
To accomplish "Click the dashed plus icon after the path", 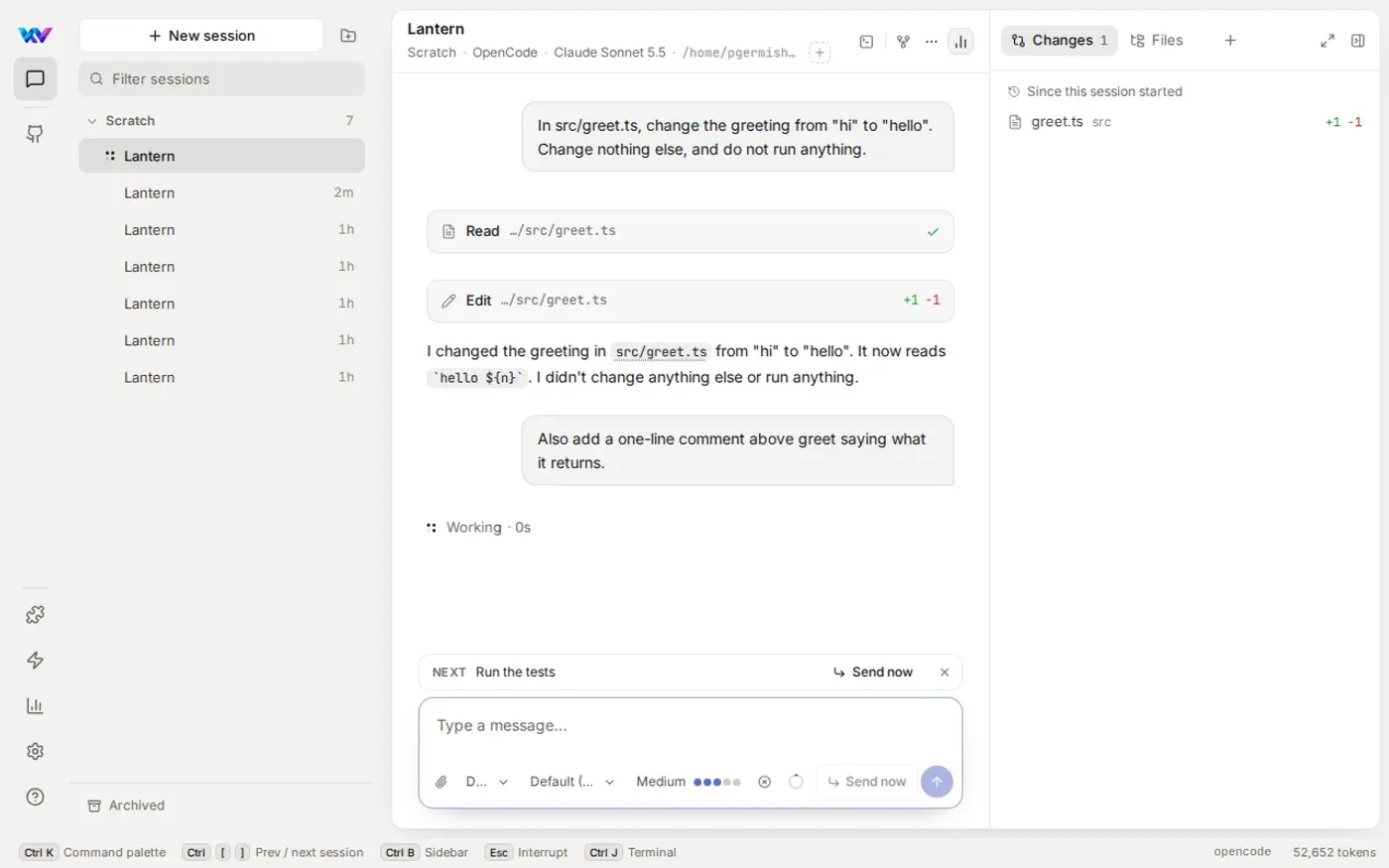I will [x=820, y=53].
